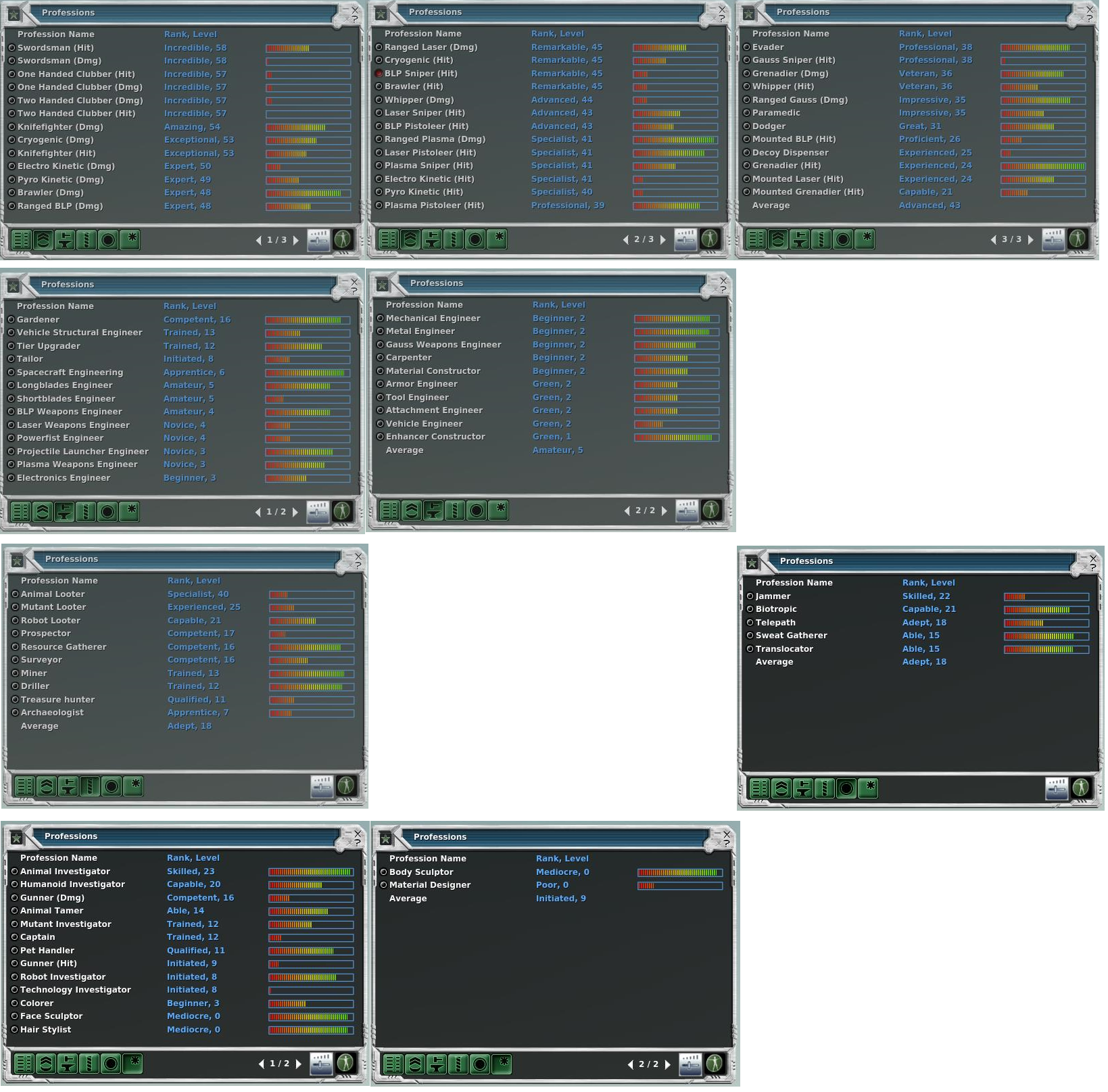Click the help question mark in the Jammer panel

(1093, 567)
